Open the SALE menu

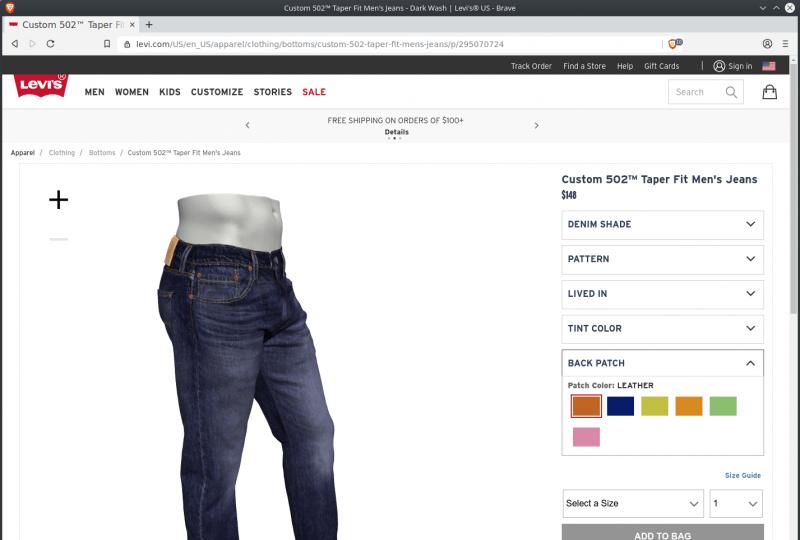314,92
